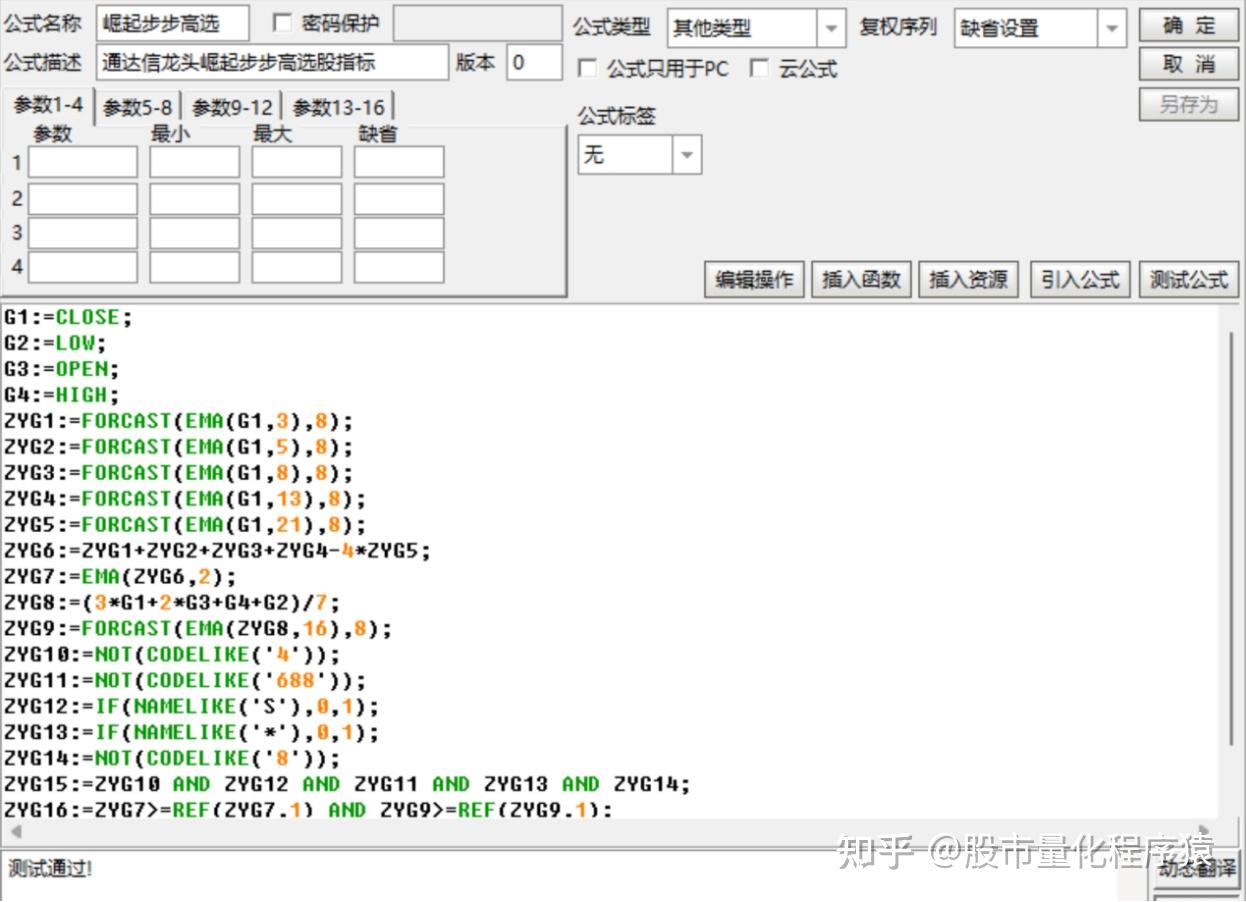Click the code line G2:=LOW;
Viewport: 1246px width, 902px height.
[55, 343]
